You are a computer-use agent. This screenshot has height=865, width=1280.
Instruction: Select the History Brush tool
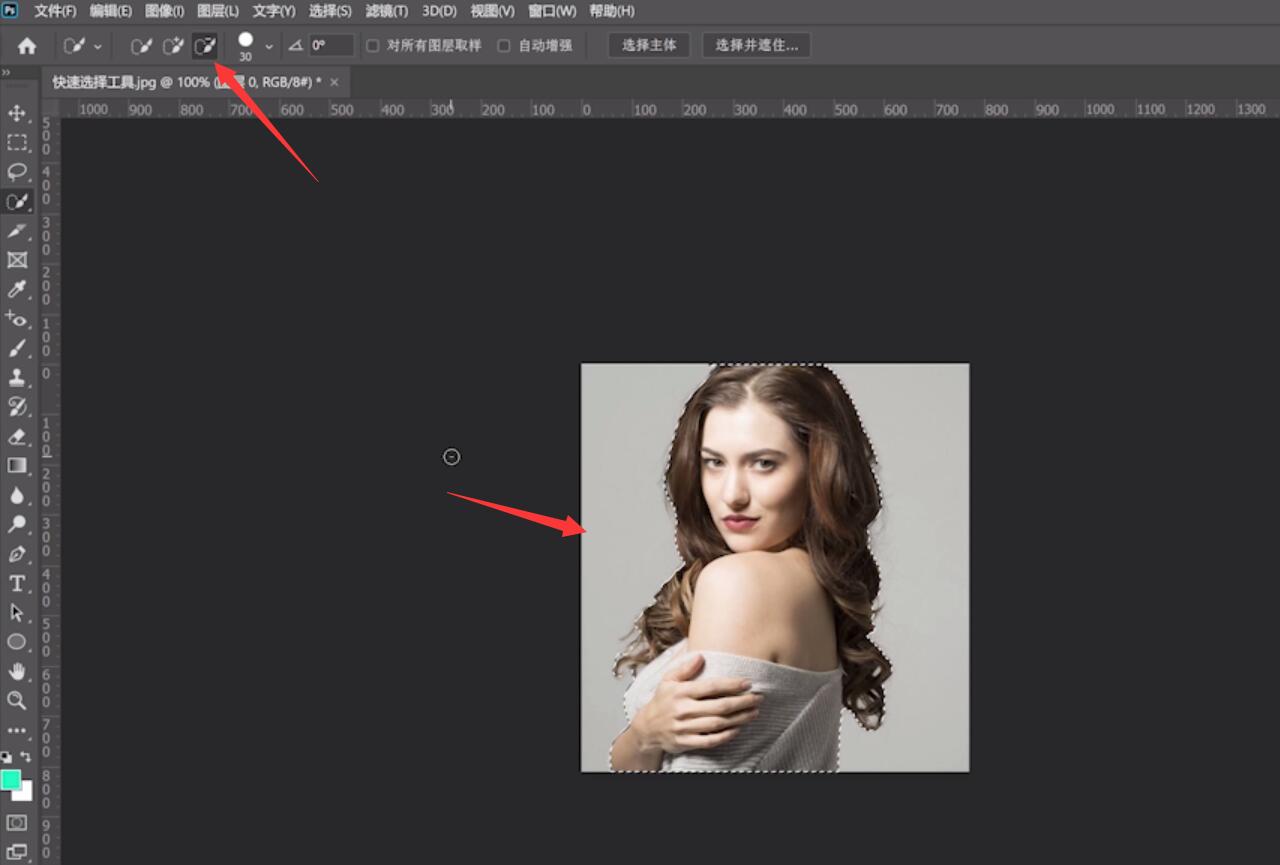tap(17, 406)
